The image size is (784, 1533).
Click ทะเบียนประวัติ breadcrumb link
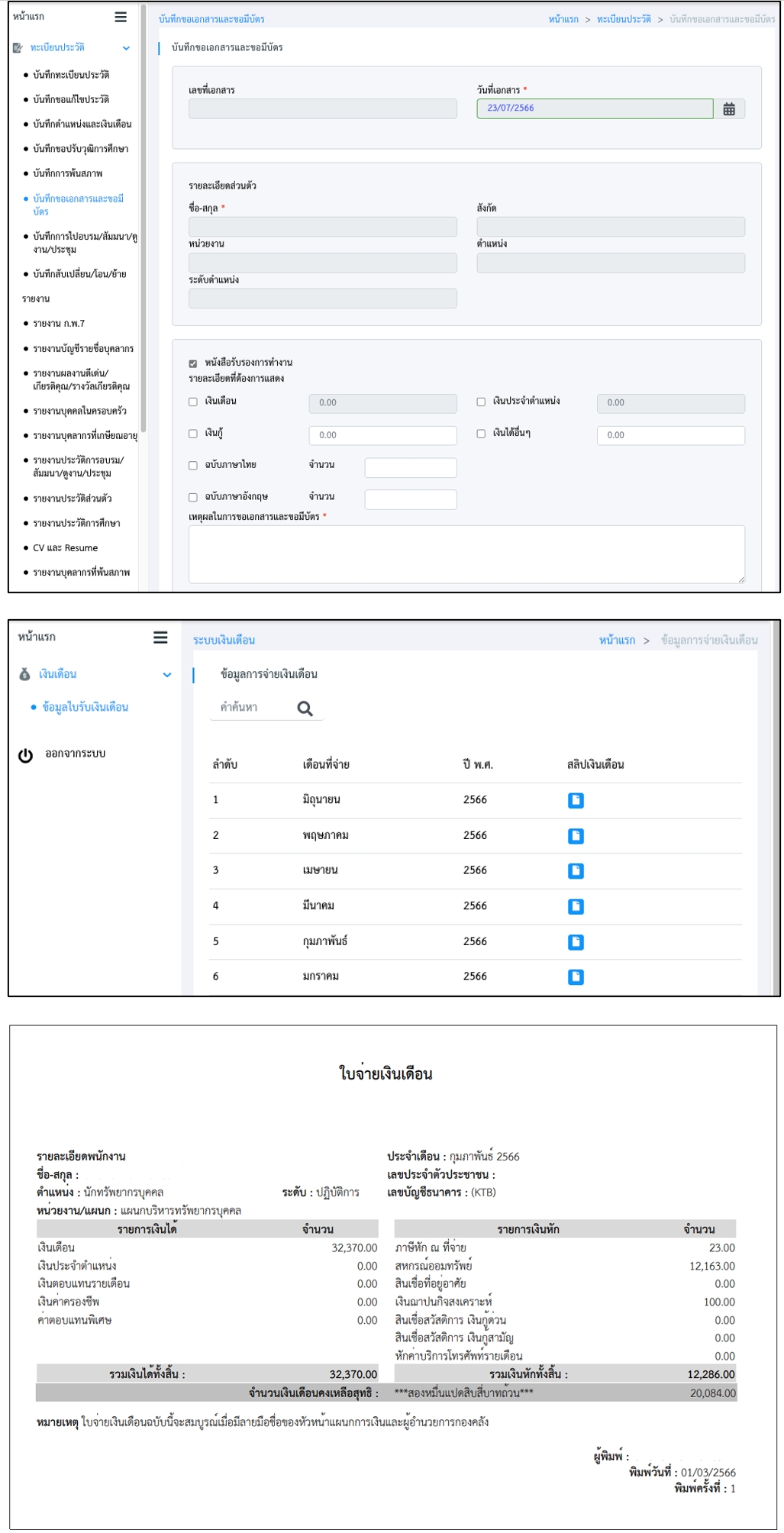[624, 19]
